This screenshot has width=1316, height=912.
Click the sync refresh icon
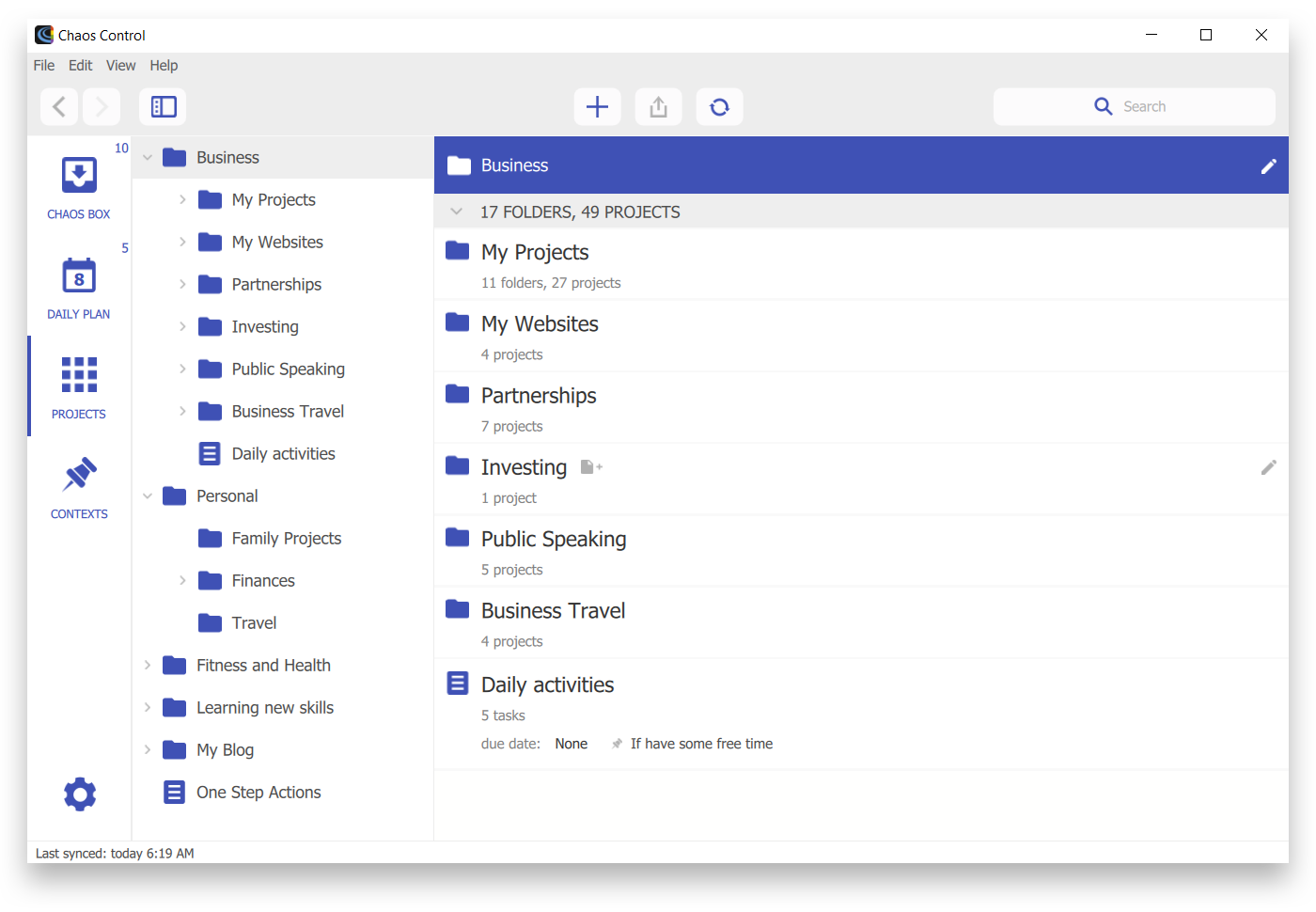(719, 107)
